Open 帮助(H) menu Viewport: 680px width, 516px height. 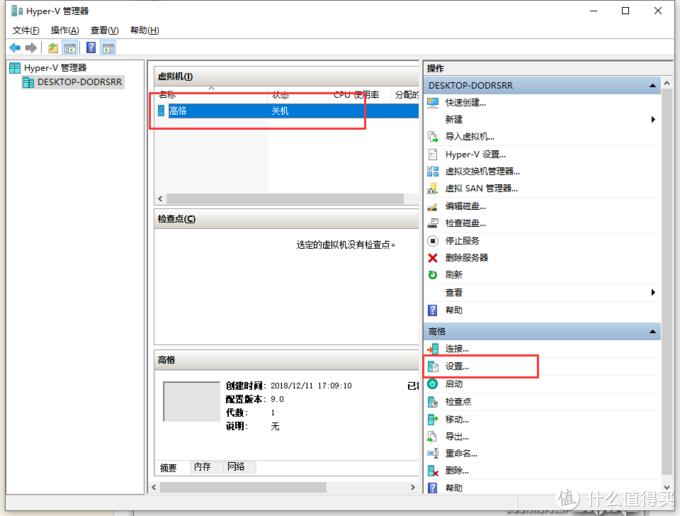pos(145,30)
